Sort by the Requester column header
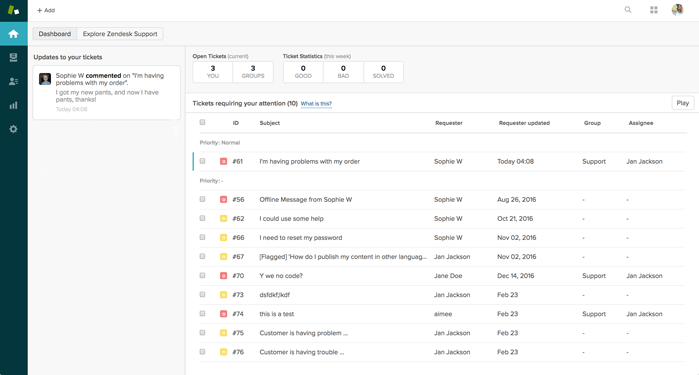Screen dimensions: 699x375 pos(449,123)
